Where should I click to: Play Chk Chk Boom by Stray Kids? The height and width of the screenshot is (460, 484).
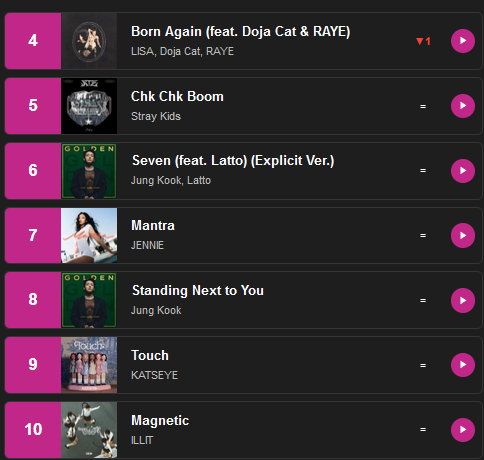[x=463, y=106]
